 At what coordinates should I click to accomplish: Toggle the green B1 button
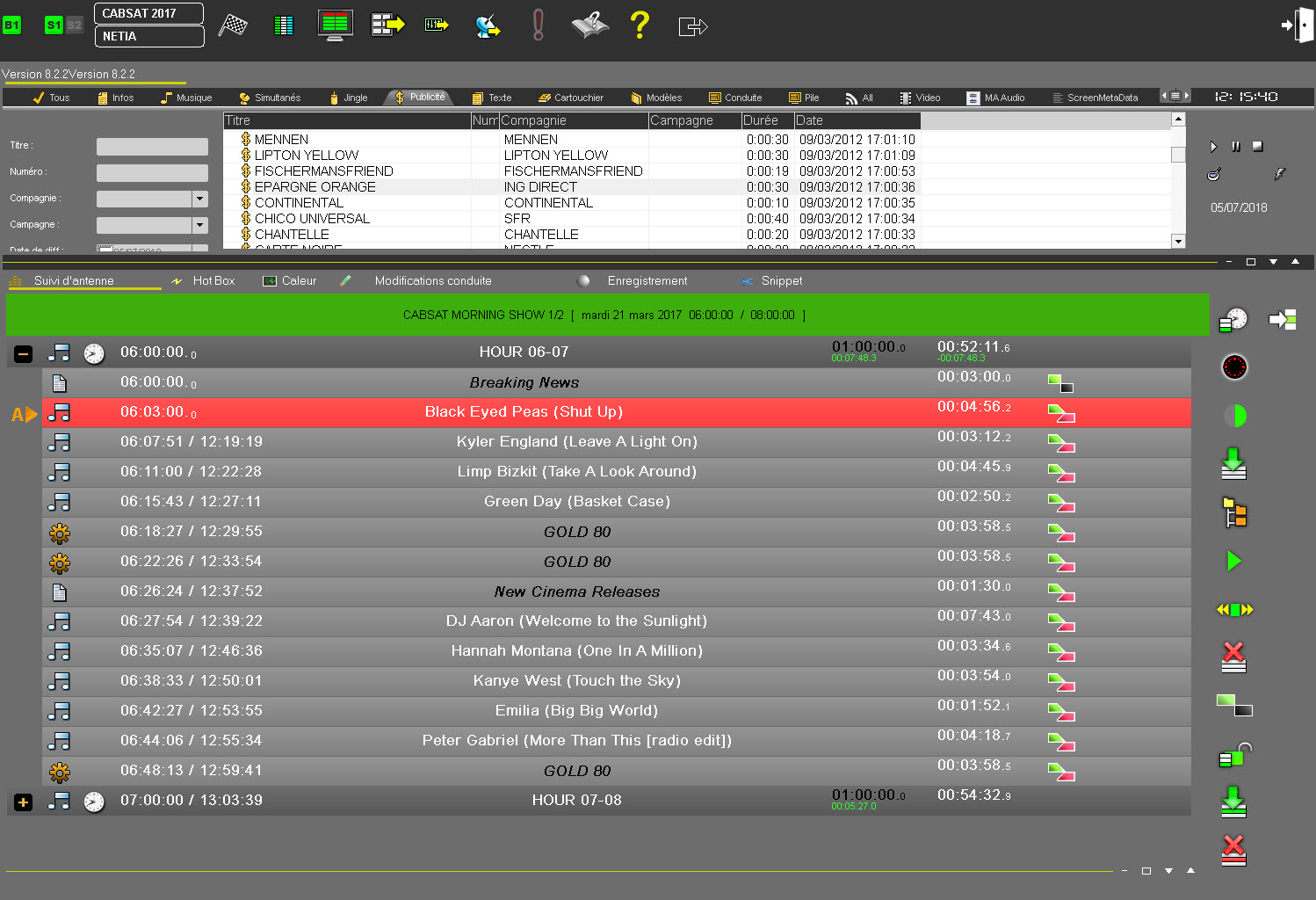pyautogui.click(x=11, y=25)
